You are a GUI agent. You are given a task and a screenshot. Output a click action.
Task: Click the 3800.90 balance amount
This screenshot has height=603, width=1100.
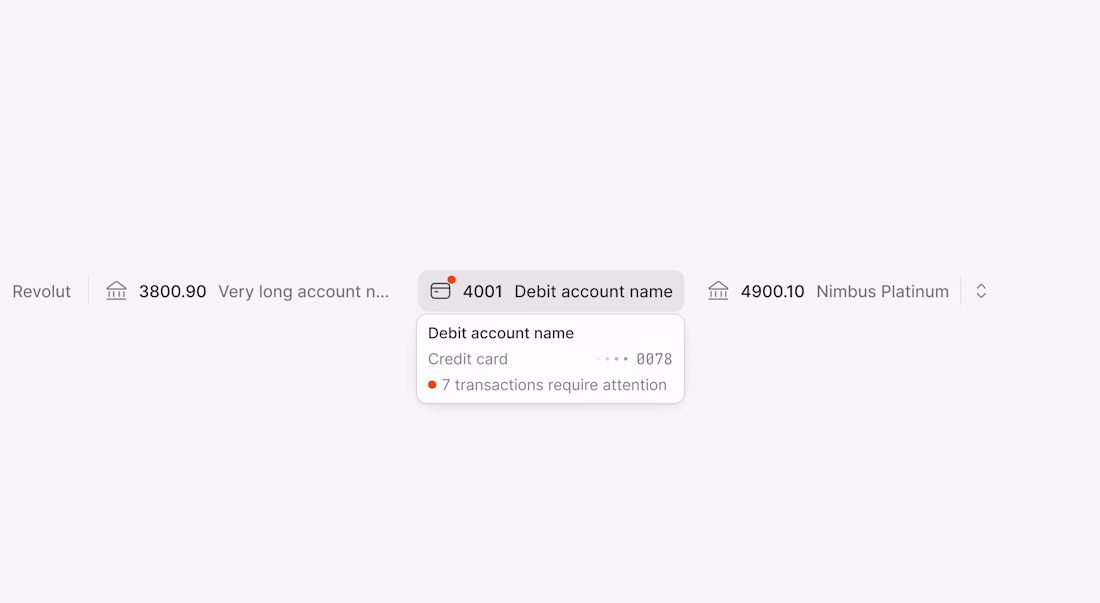click(x=172, y=292)
